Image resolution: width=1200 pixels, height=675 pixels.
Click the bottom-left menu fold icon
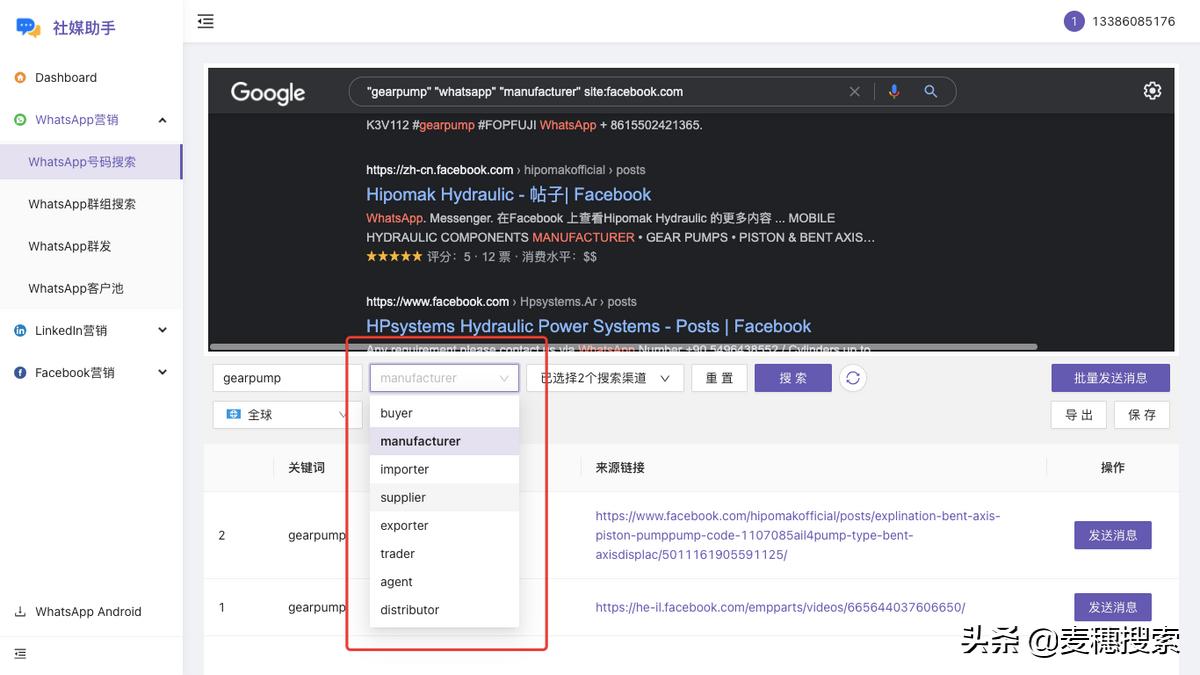[x=20, y=654]
